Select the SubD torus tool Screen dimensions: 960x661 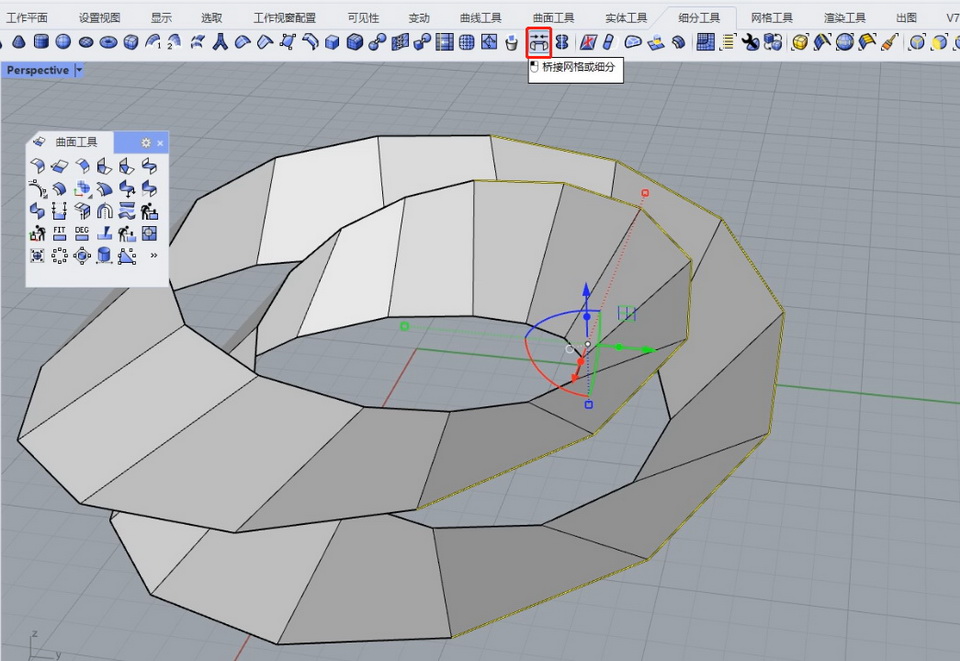coord(108,42)
